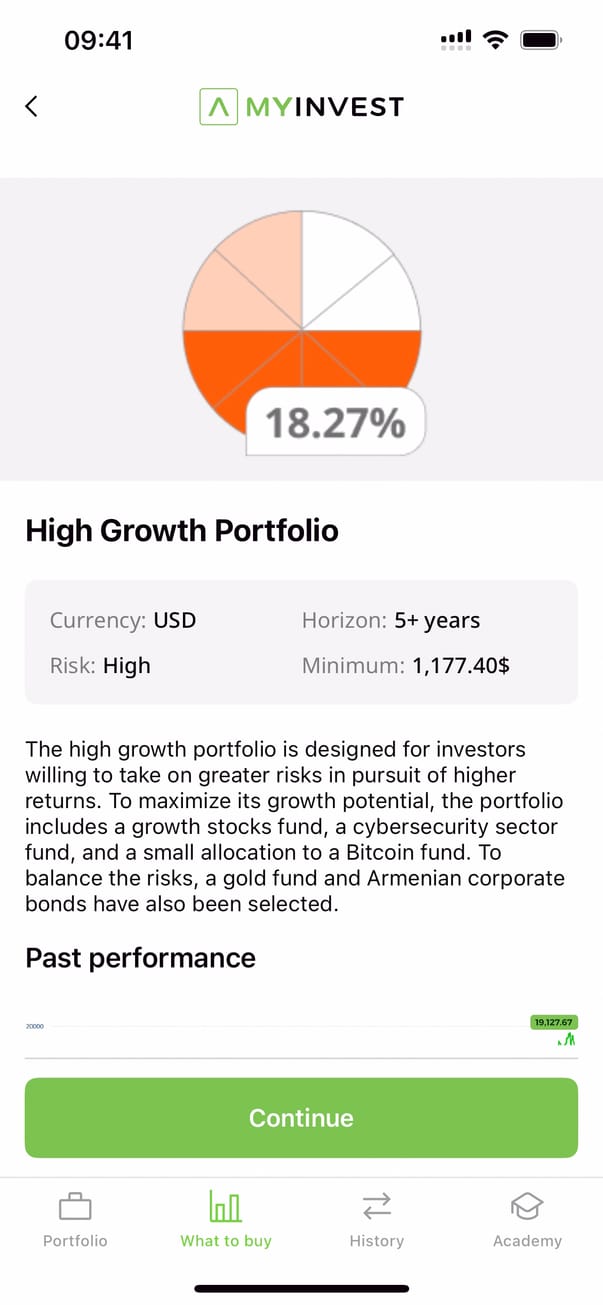Tap the History arrows icon
The image size is (603, 1305).
coord(377,1206)
